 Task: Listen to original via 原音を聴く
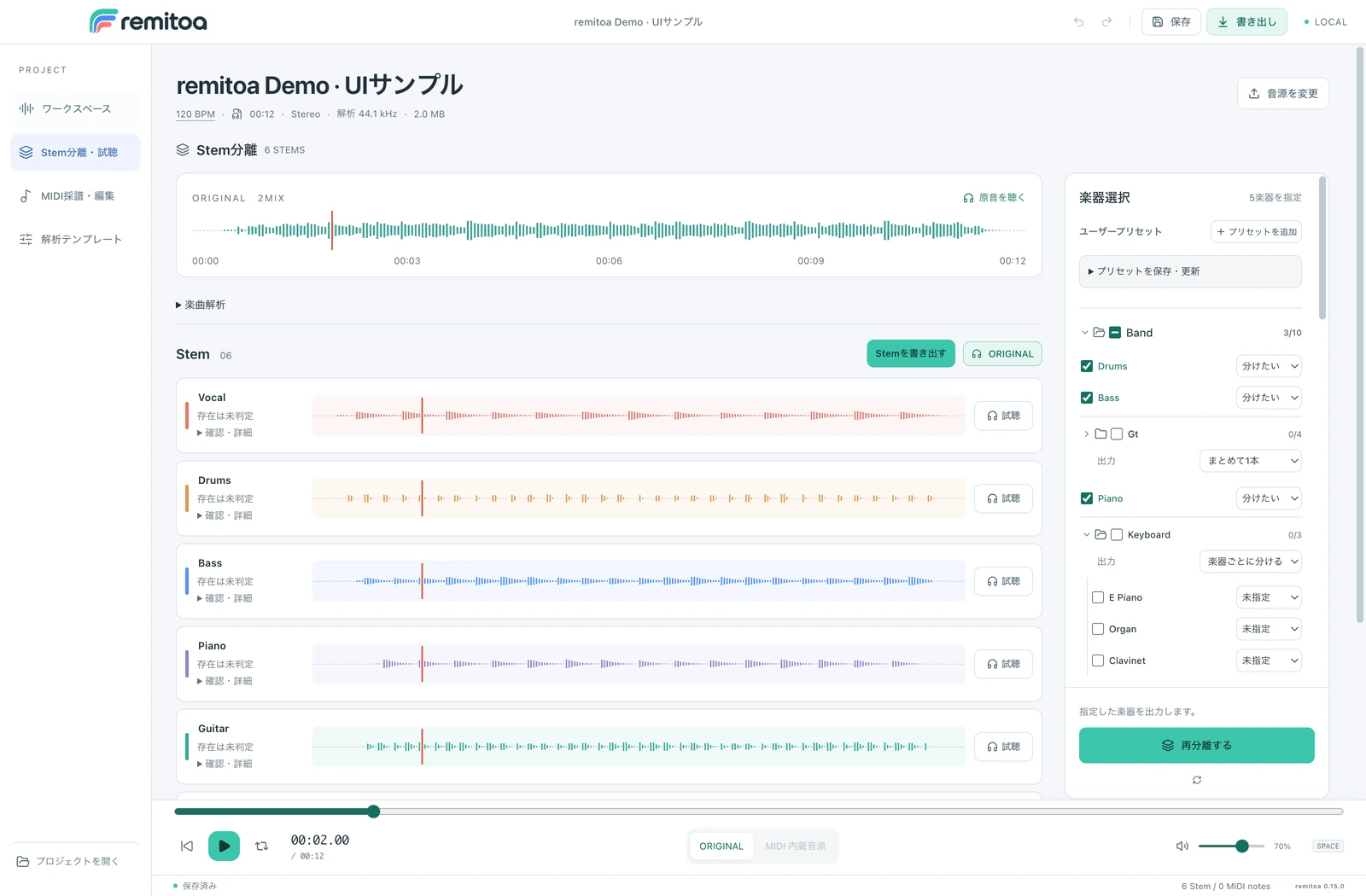[x=994, y=198]
